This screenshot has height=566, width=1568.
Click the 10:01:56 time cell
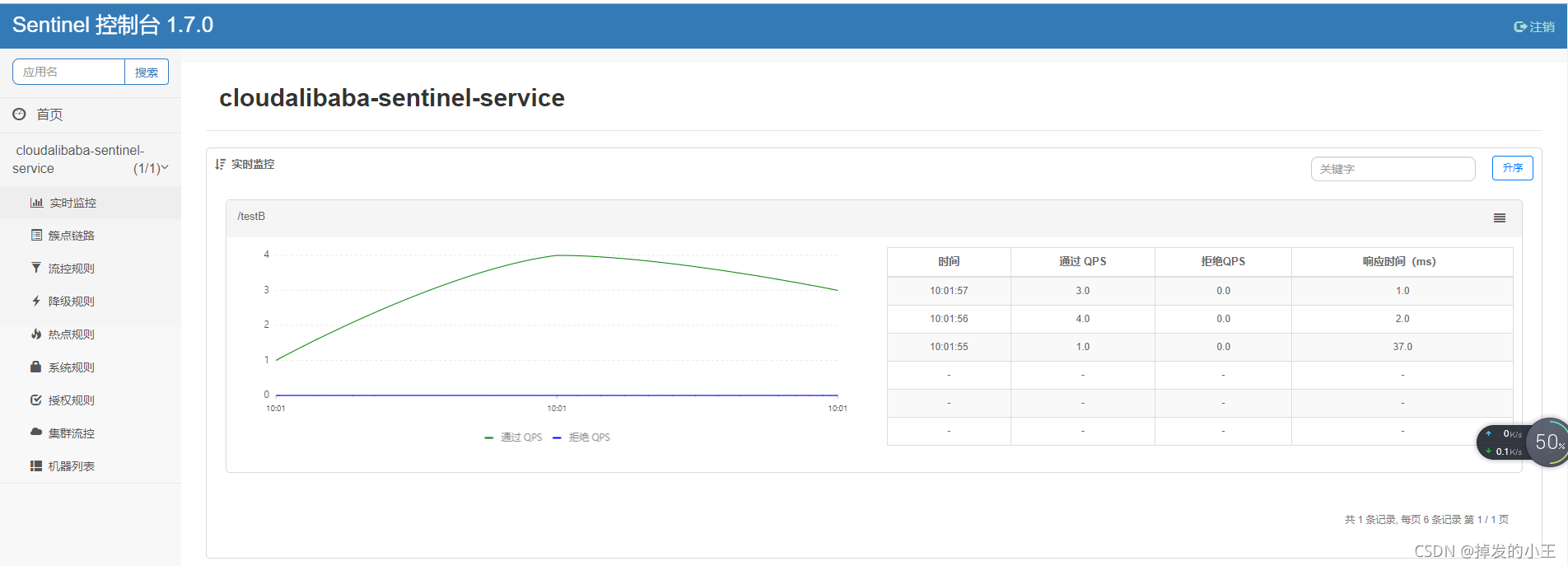(x=949, y=319)
